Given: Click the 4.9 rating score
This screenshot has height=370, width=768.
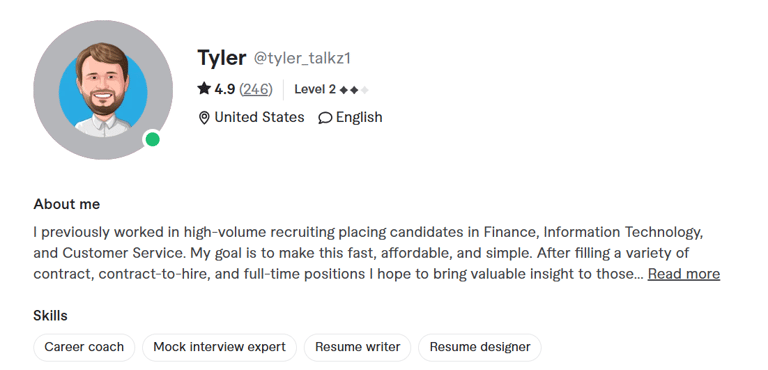Looking at the screenshot, I should [x=225, y=89].
